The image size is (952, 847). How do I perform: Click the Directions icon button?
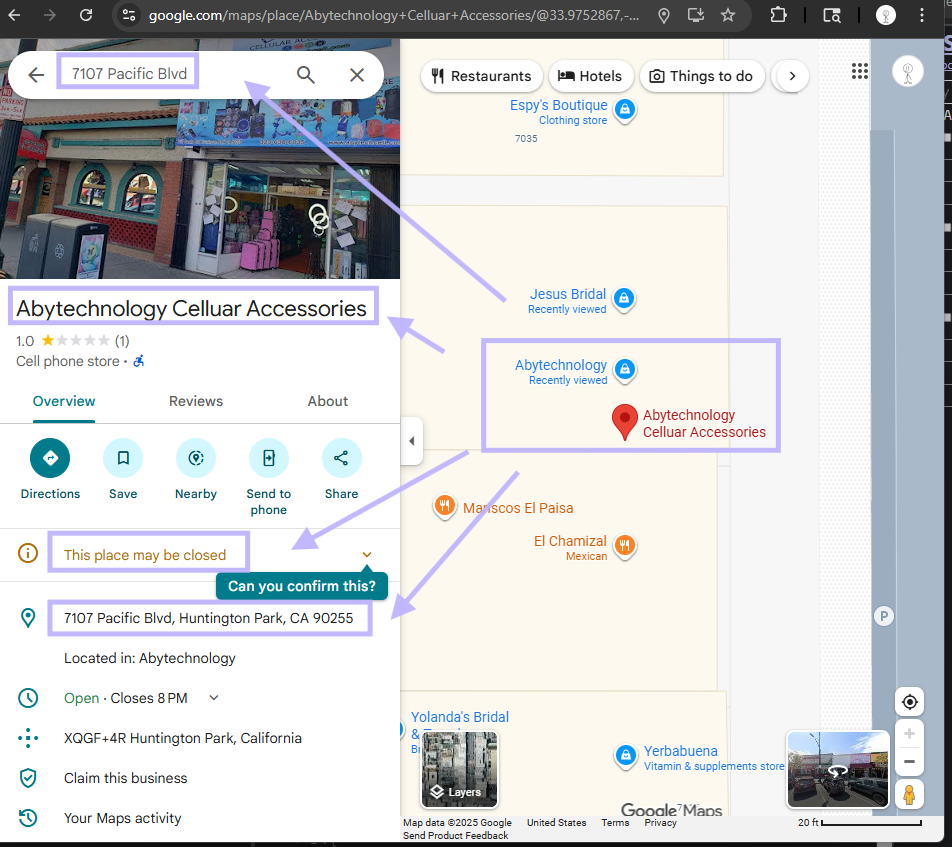(50, 459)
